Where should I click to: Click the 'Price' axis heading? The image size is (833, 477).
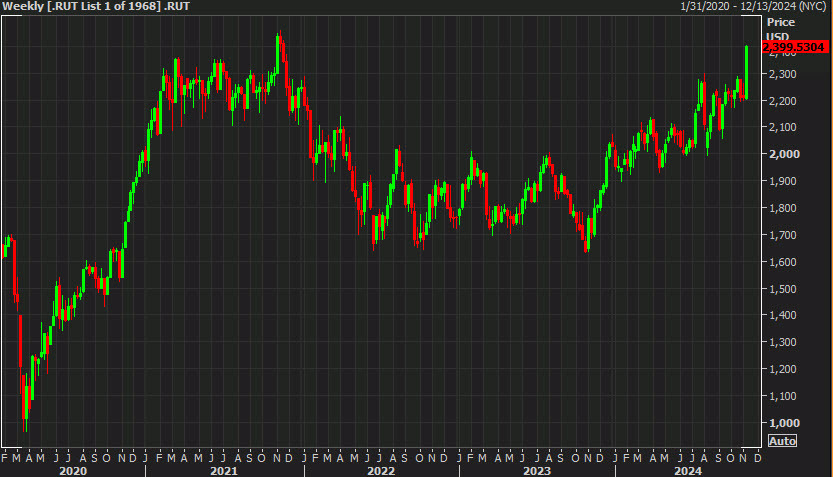pos(780,22)
